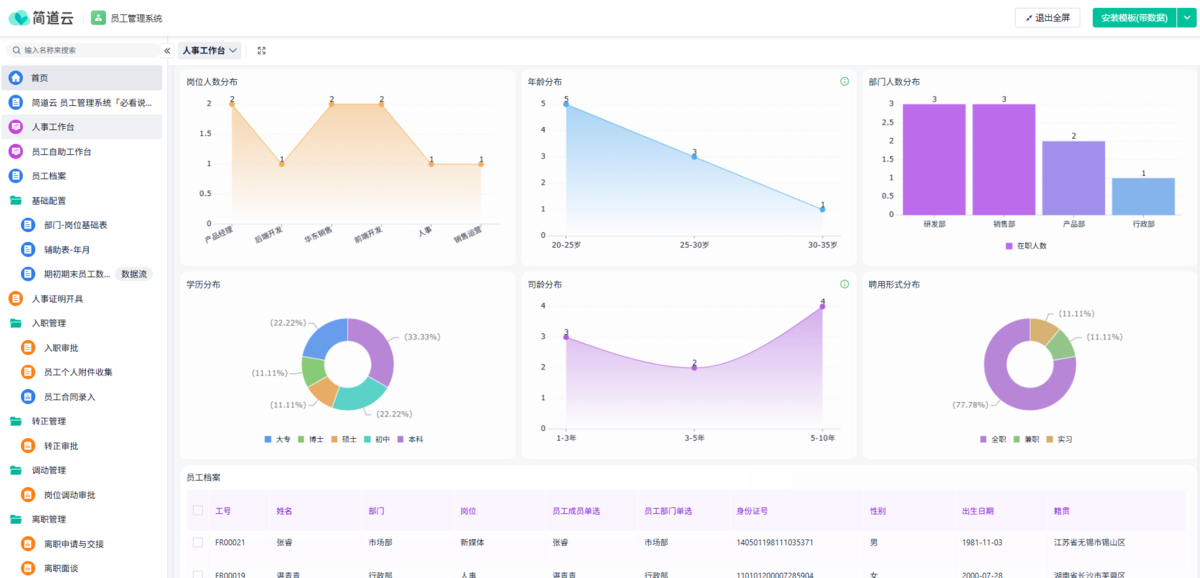The width and height of the screenshot is (1200, 578).
Task: Click the 退出全屏 button
Action: coord(1047,18)
